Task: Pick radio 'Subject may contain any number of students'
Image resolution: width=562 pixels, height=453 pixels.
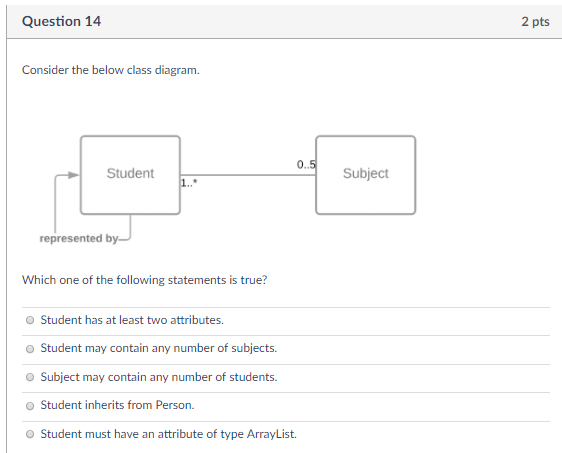Action: tap(30, 377)
